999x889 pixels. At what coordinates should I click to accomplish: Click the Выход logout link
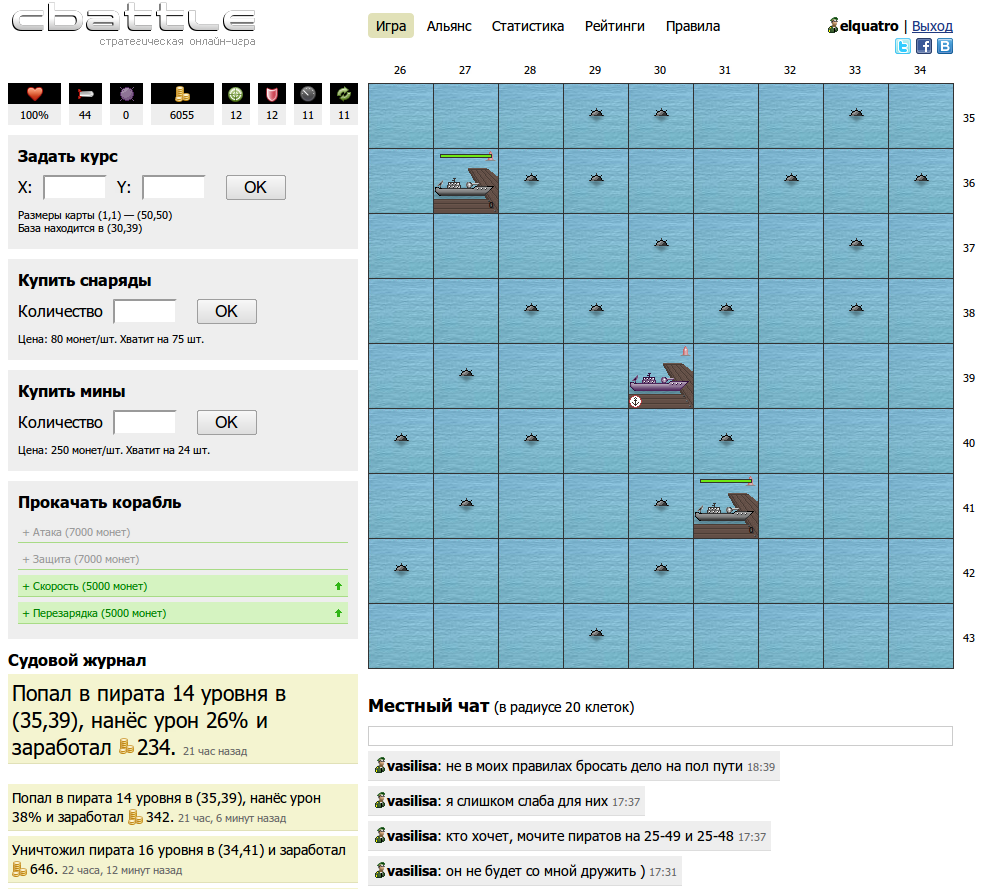pyautogui.click(x=932, y=26)
